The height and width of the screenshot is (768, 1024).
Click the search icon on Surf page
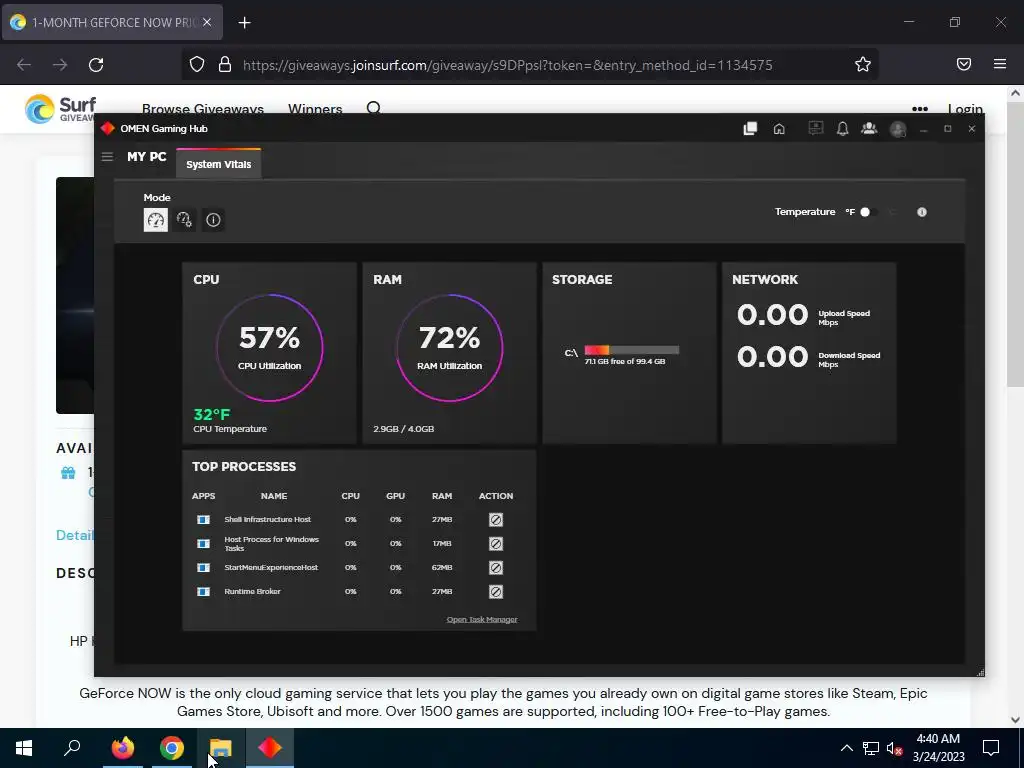tap(374, 108)
